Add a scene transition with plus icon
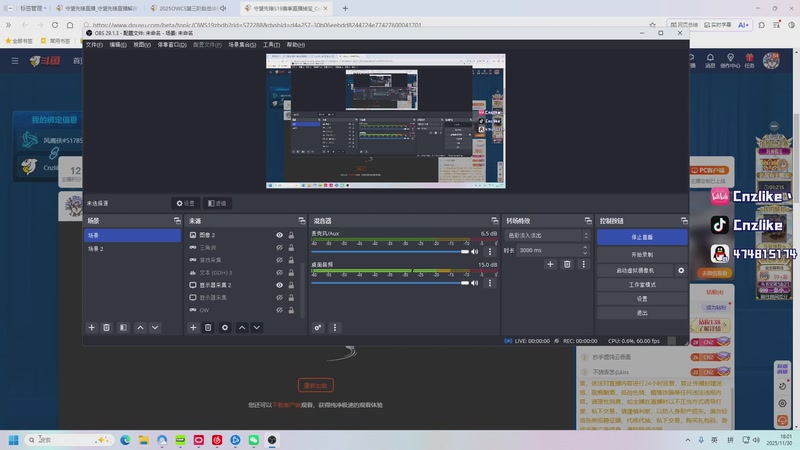This screenshot has height=450, width=800. click(x=550, y=264)
